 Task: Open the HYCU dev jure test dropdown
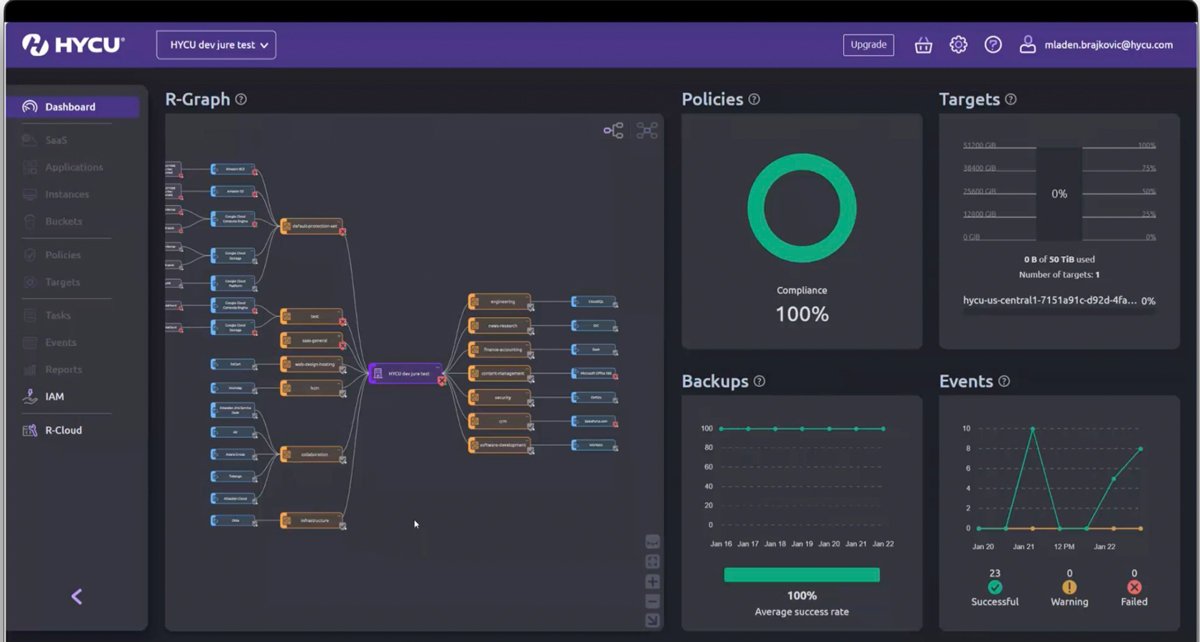(216, 44)
